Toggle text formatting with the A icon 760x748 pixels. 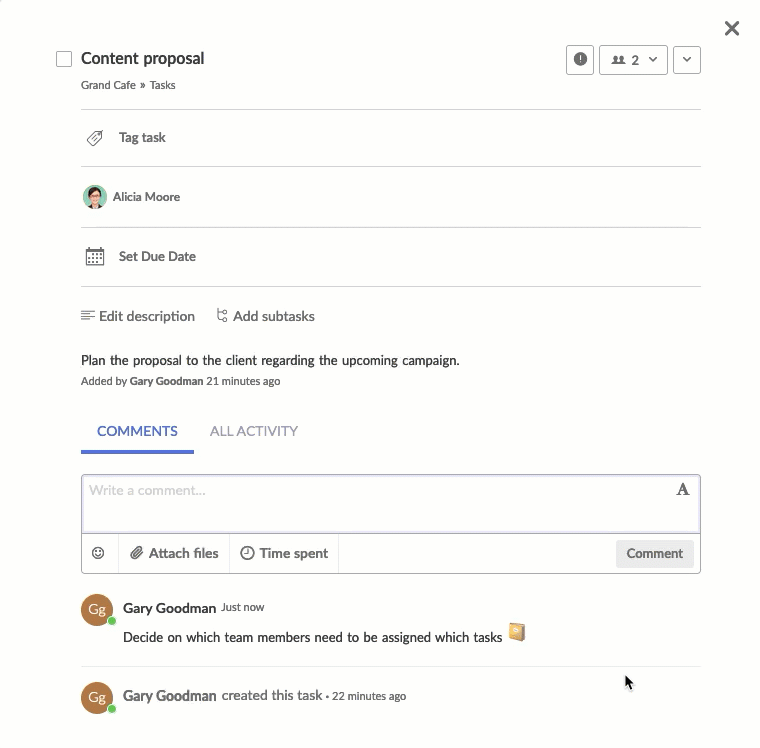(x=682, y=490)
